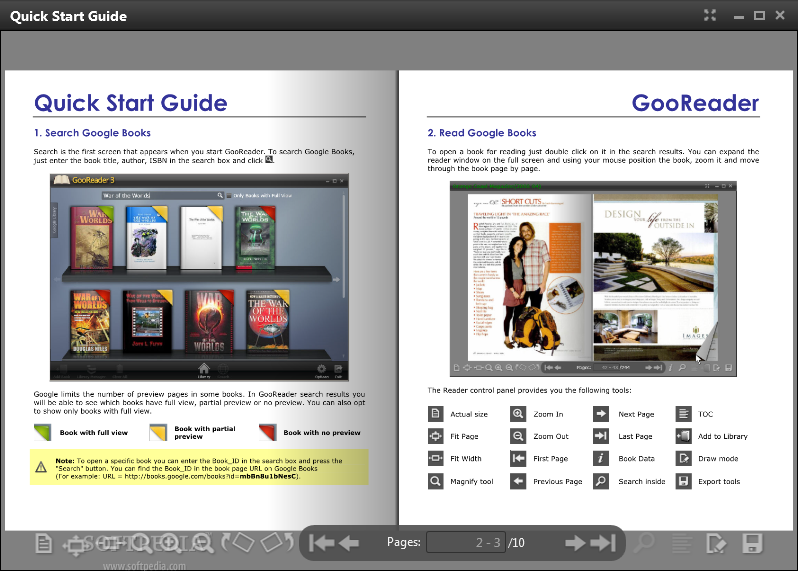Select the Fit Page tool in bottom toolbar
This screenshot has height=571, width=798.
[x=75, y=545]
